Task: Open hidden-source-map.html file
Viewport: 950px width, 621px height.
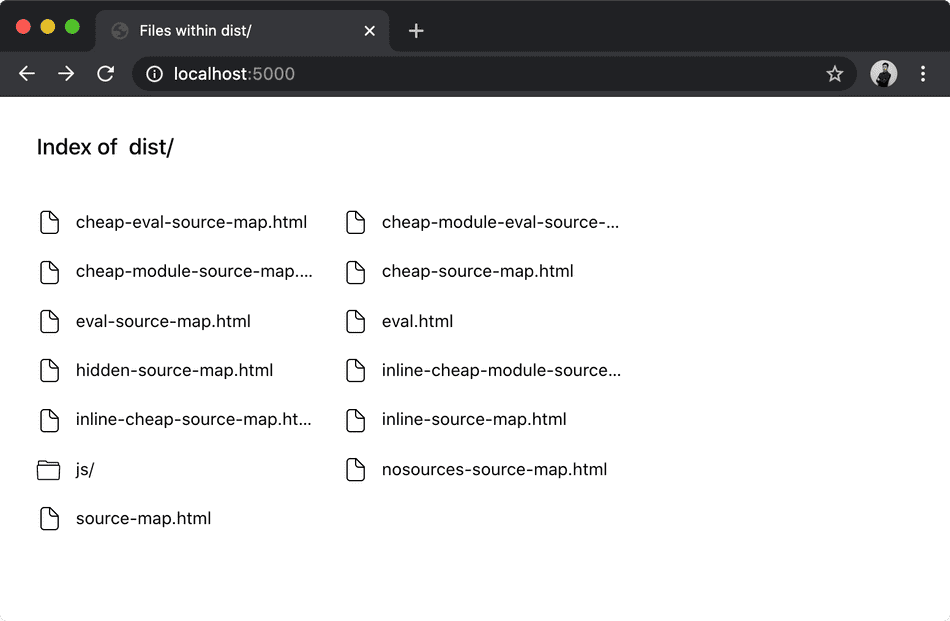Action: point(174,371)
